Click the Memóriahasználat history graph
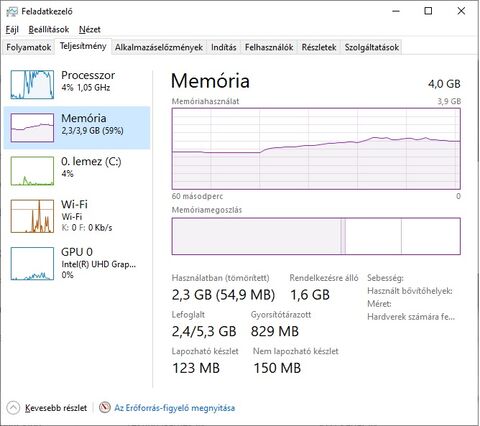The image size is (480, 426). click(x=316, y=149)
